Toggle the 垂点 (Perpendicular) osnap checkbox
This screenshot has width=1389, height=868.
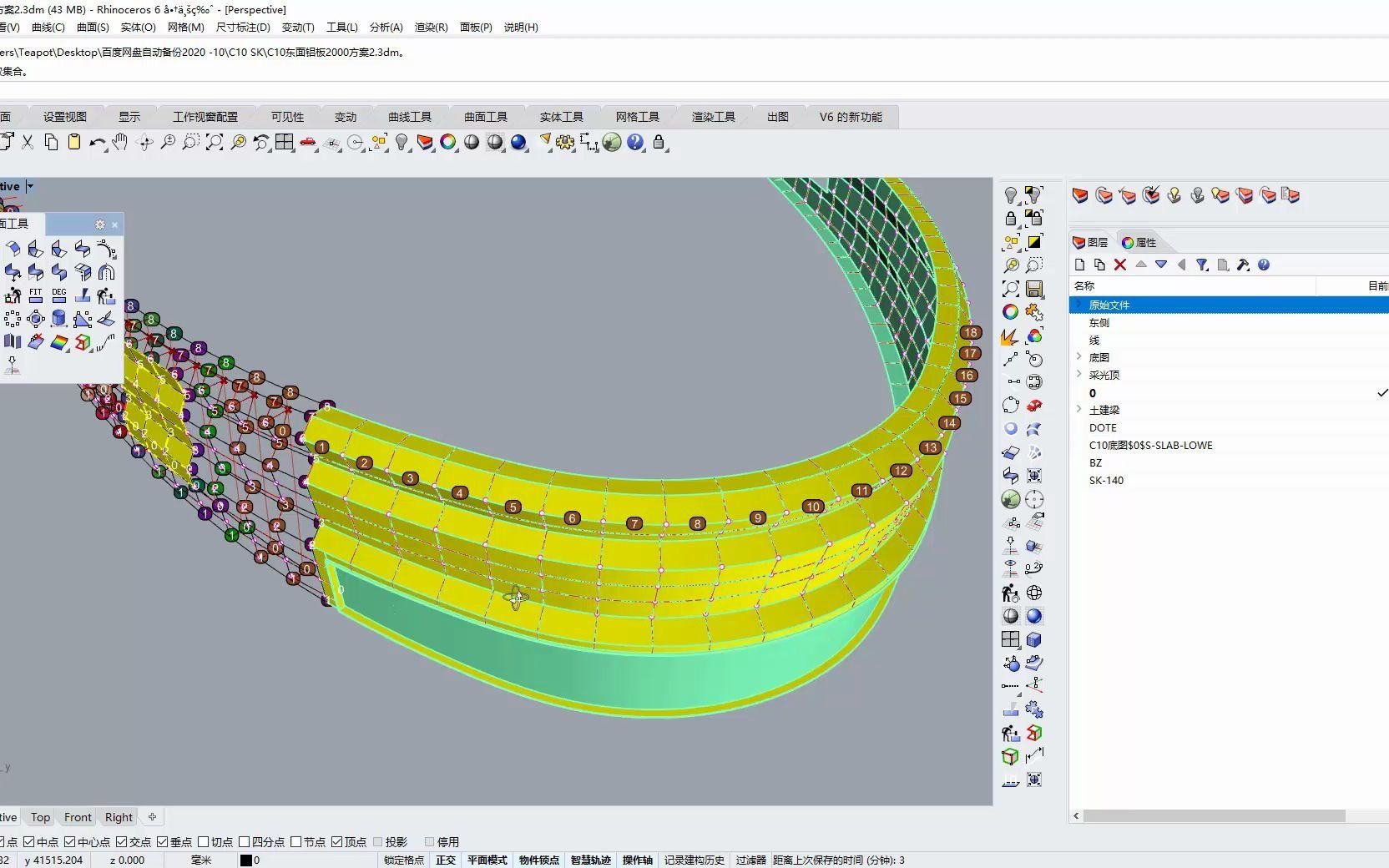163,842
